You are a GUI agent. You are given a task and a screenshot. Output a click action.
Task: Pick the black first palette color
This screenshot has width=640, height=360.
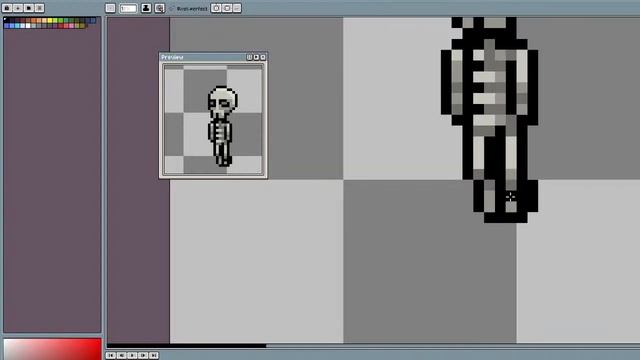tap(6, 20)
